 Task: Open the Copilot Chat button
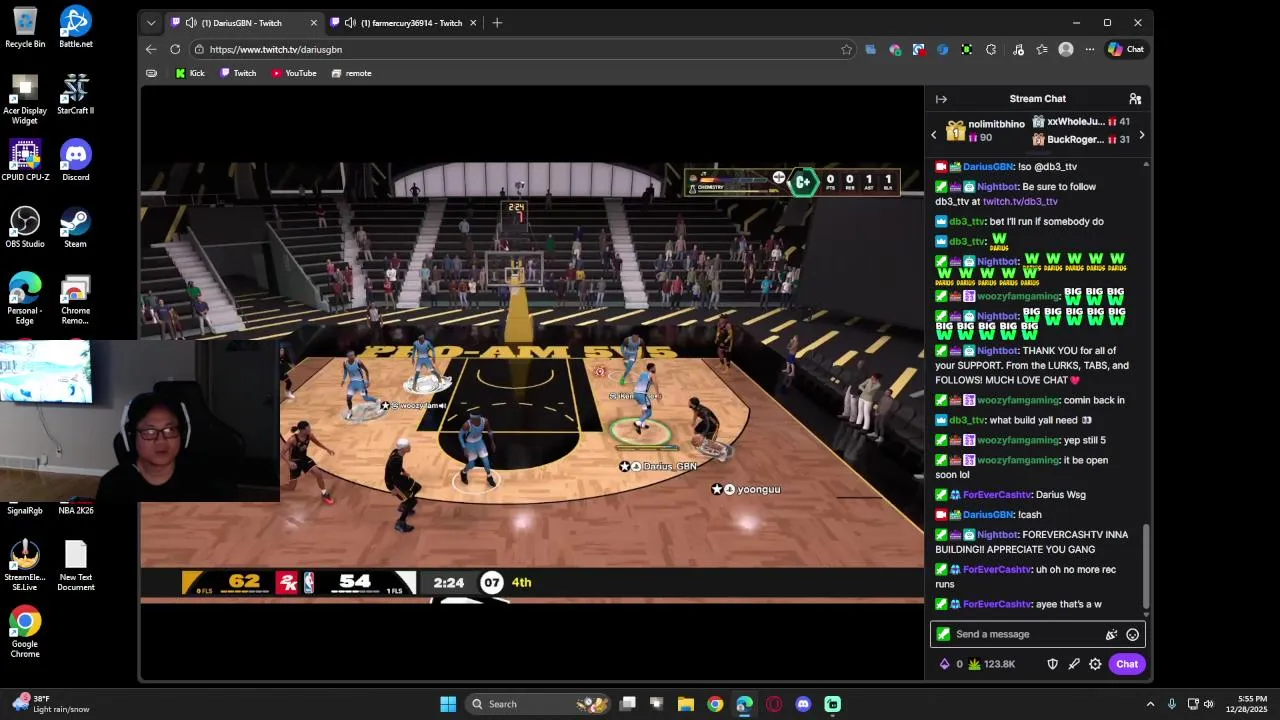point(1126,49)
